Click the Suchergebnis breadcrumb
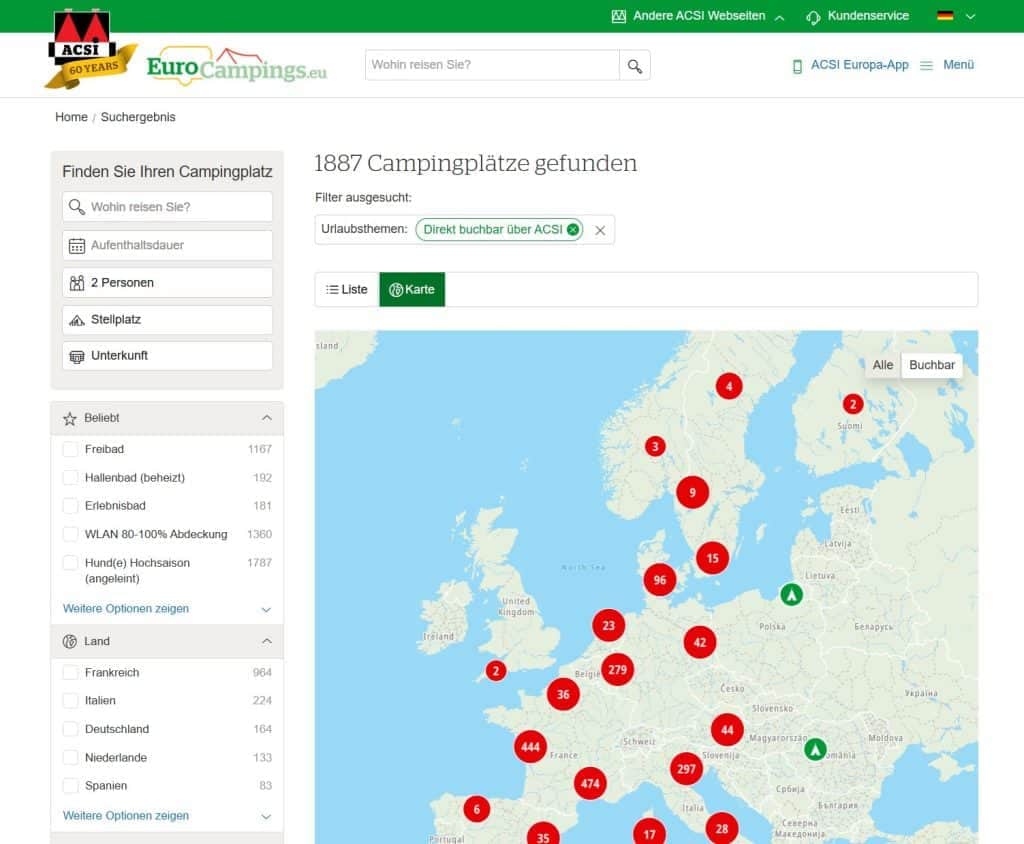The width and height of the screenshot is (1024, 844). click(138, 117)
